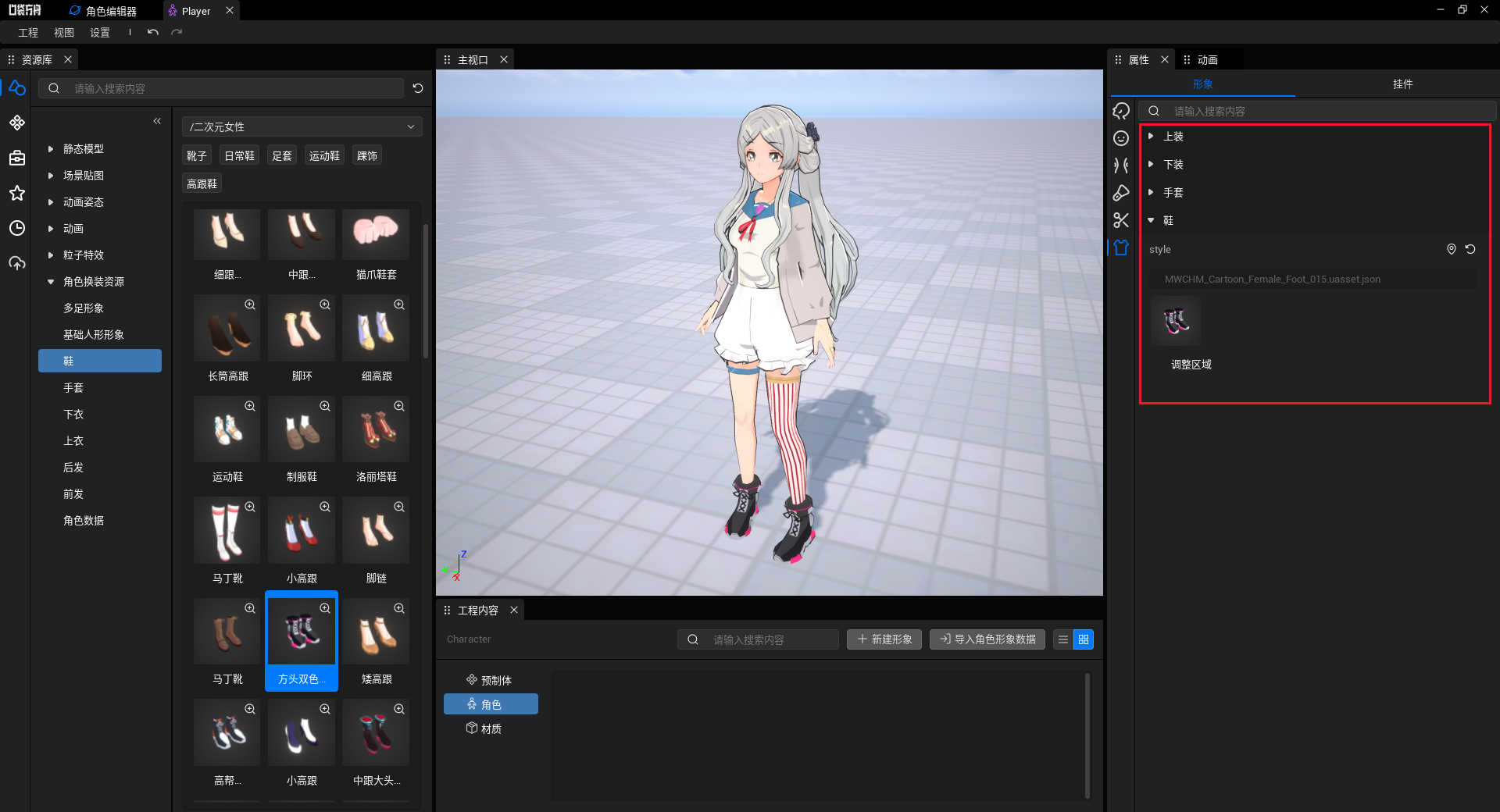Click the 新建形象 button

(884, 639)
